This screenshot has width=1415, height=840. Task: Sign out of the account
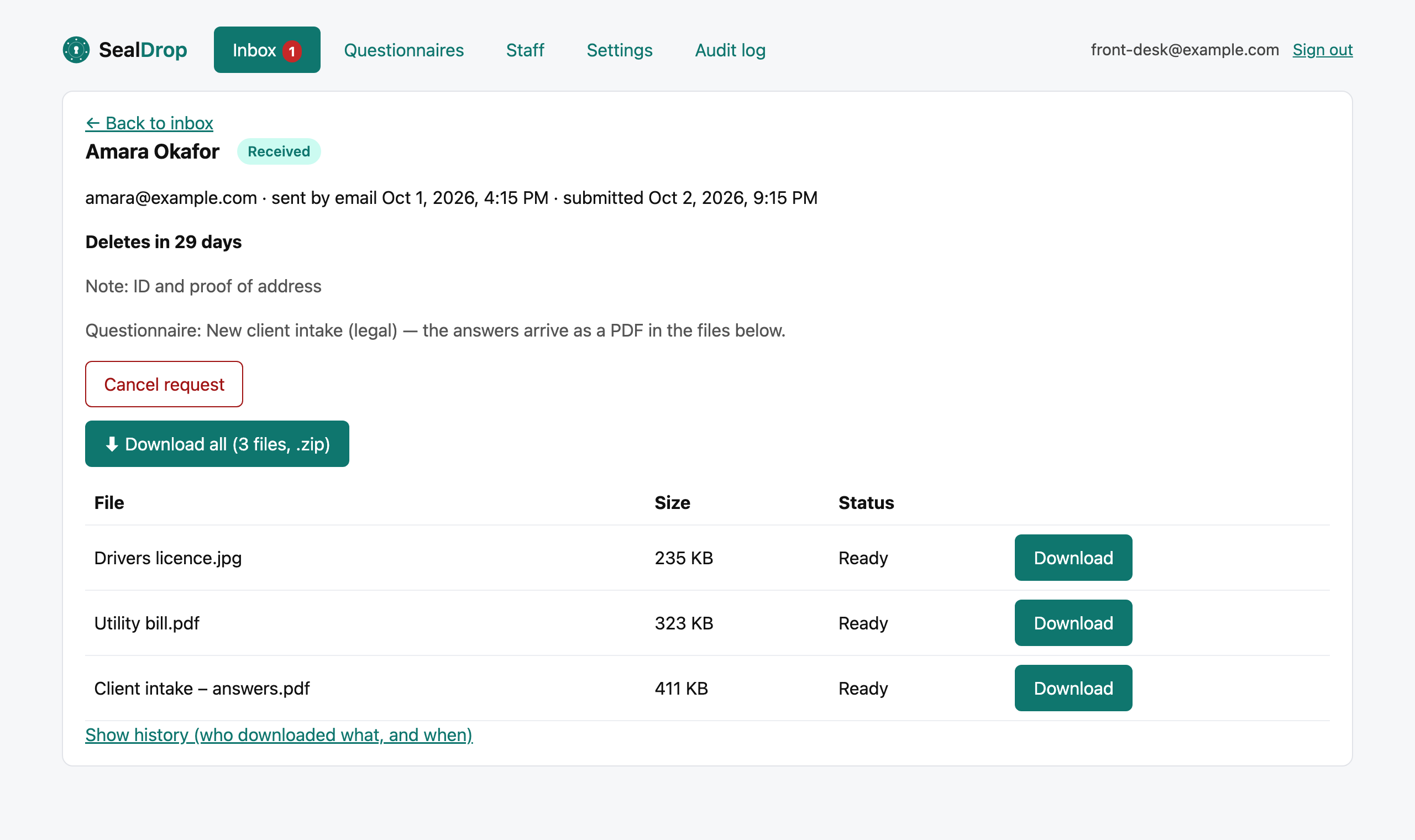pyautogui.click(x=1322, y=50)
